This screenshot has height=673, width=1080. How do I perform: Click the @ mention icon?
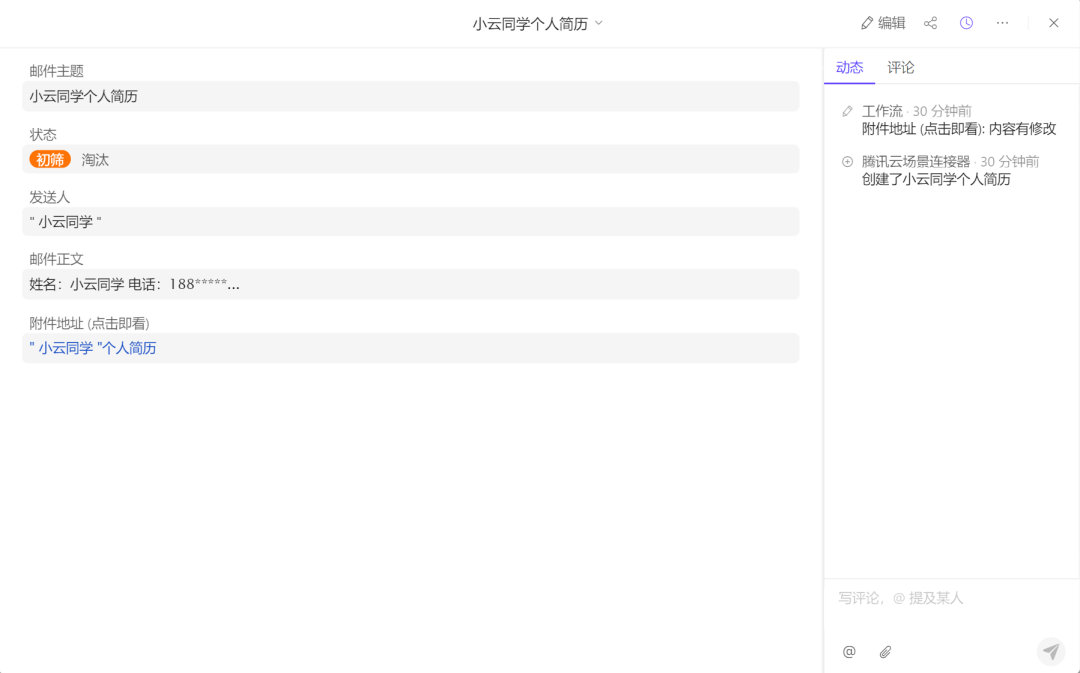(x=849, y=652)
